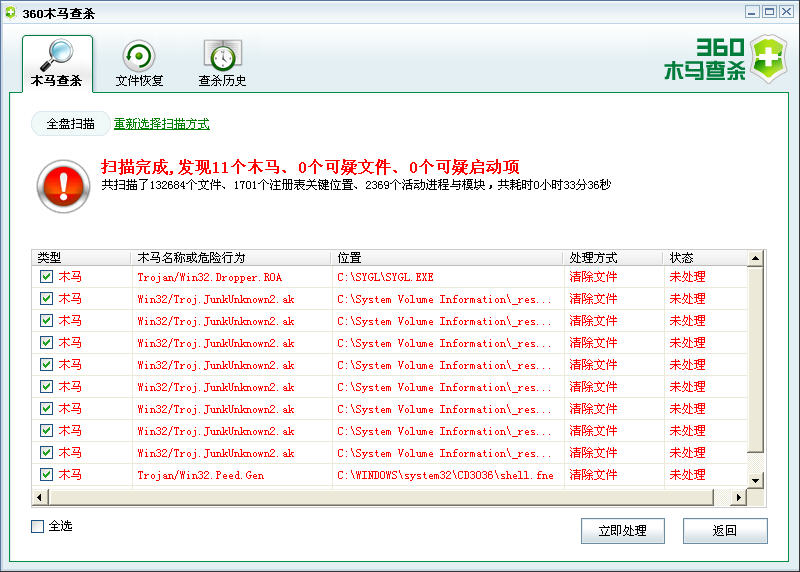Click the 全盘扫描 button
Screen dimensions: 800x572
click(x=70, y=123)
